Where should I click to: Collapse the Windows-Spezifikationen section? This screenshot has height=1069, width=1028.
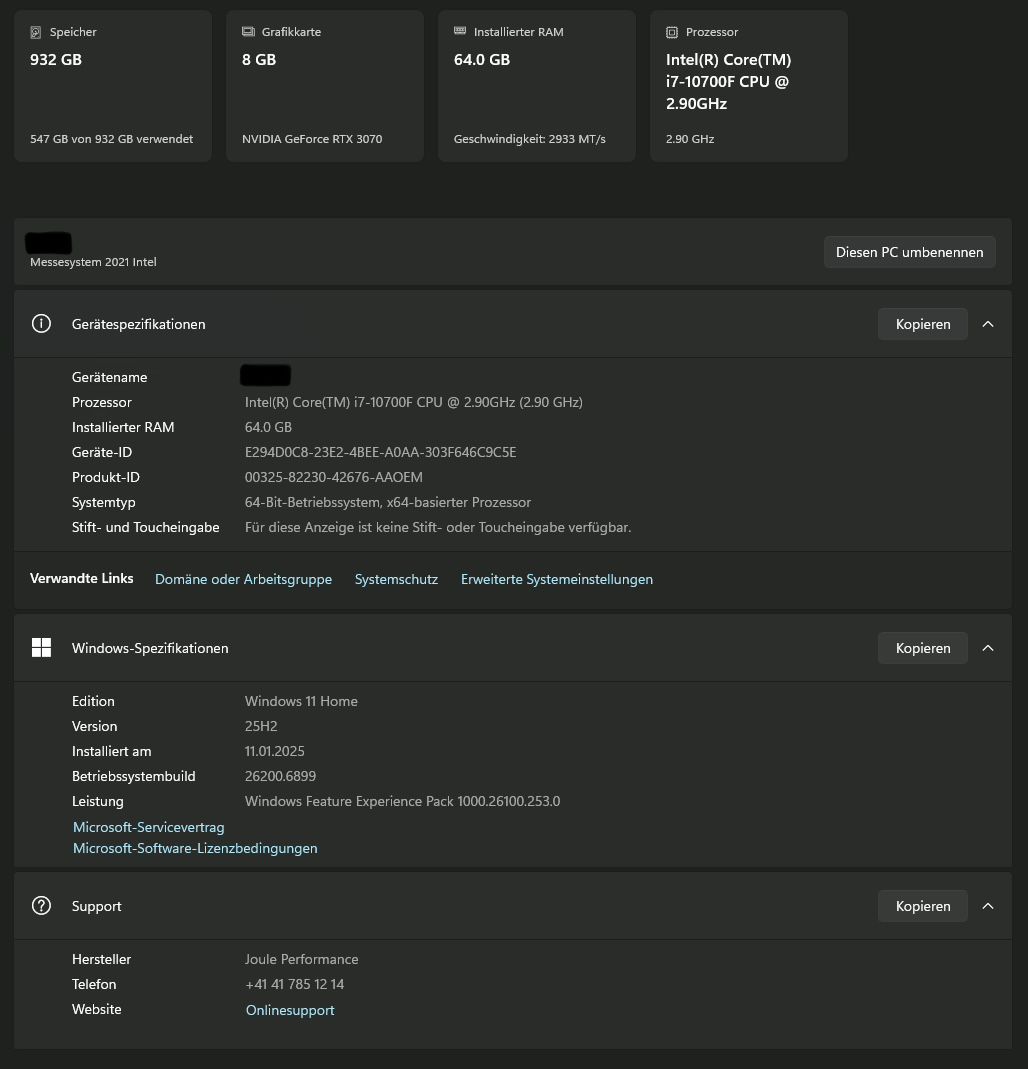[988, 648]
